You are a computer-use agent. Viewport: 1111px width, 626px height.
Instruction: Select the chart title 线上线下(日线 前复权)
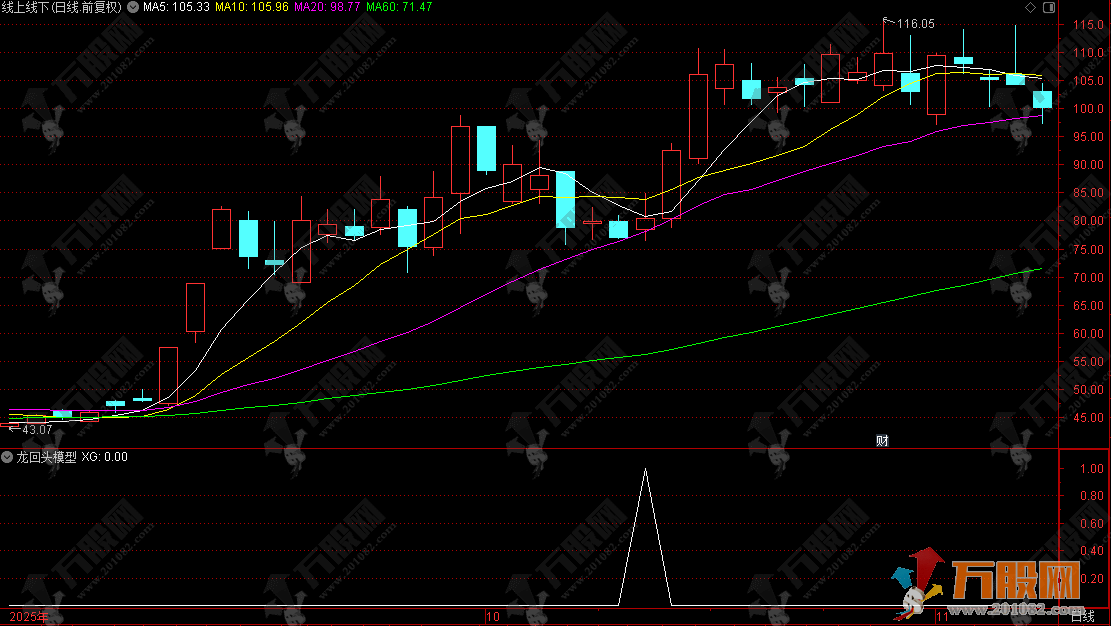62,7
